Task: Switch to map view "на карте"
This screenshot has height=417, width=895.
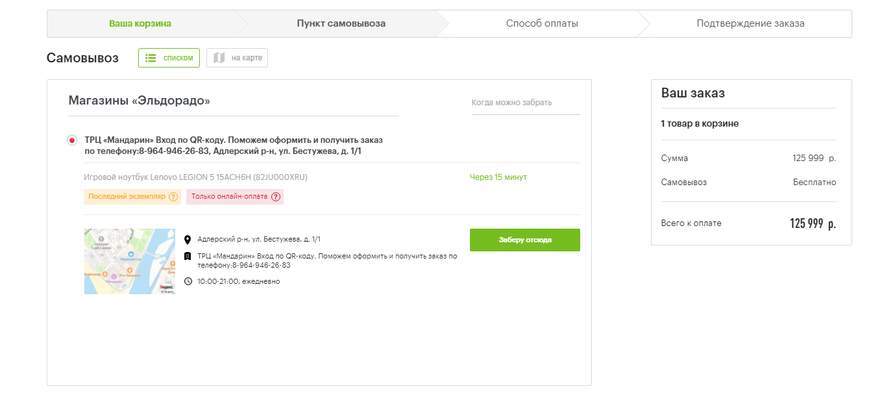Action: click(x=237, y=58)
